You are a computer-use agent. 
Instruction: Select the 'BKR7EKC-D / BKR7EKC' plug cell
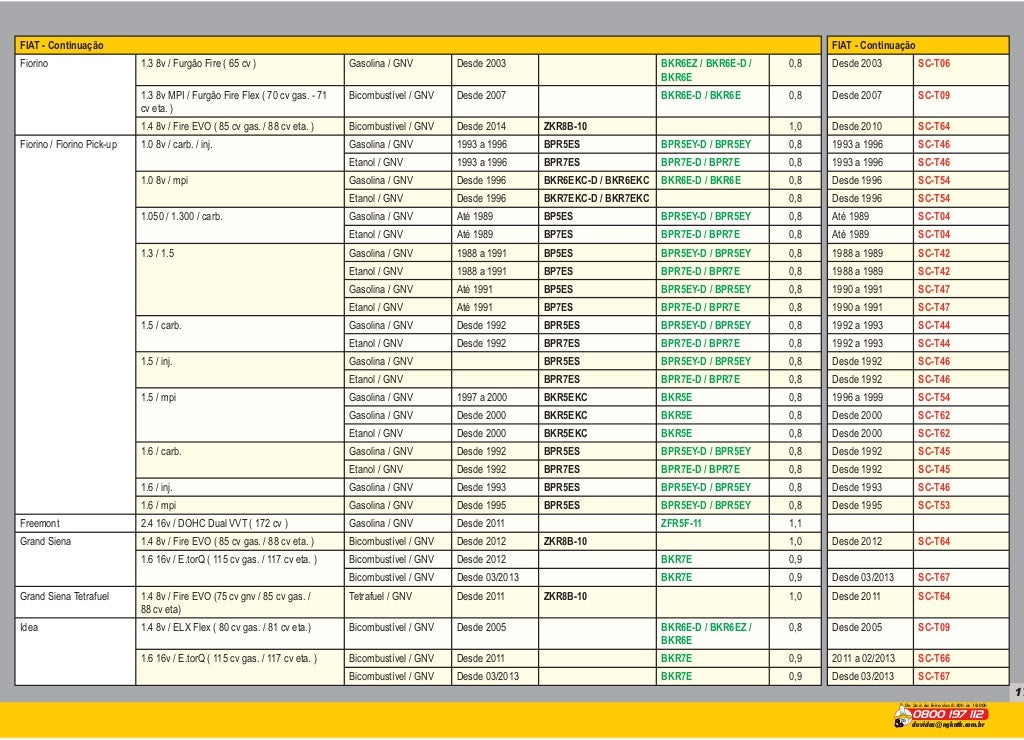point(597,199)
